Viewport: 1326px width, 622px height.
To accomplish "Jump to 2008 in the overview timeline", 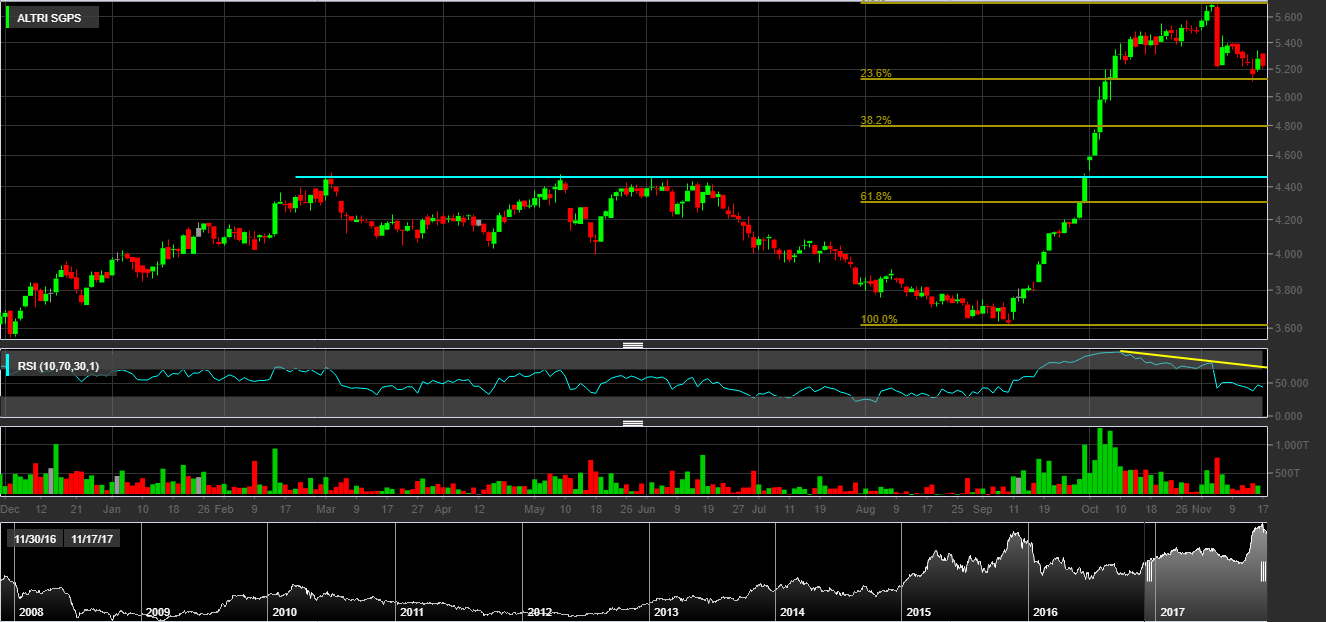I will (31, 610).
